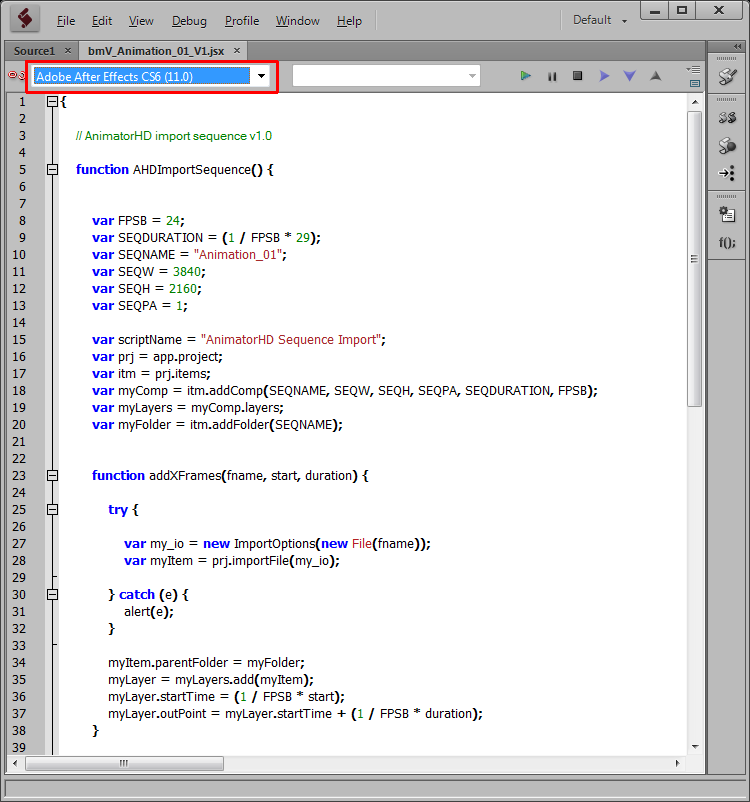The height and width of the screenshot is (802, 750).
Task: Click line number 18 in the gutter
Action: 19,391
